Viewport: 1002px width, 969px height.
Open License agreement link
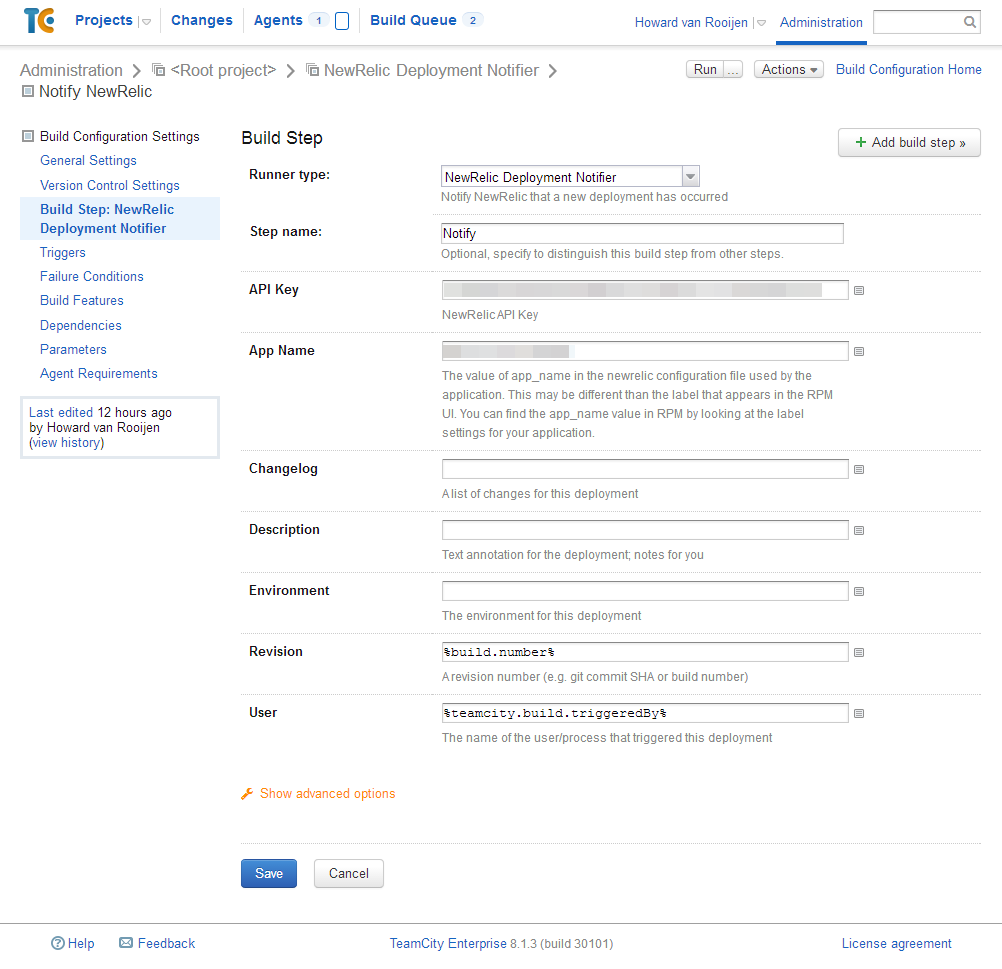tap(897, 943)
